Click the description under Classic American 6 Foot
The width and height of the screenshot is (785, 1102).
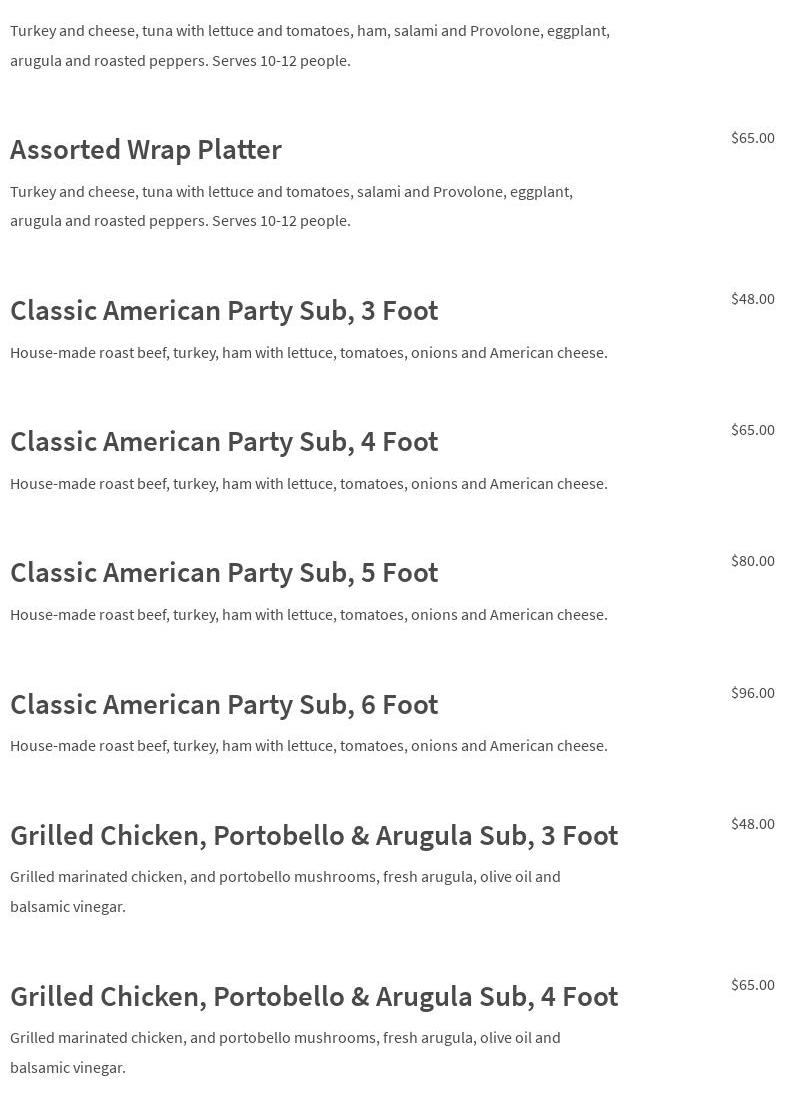(x=308, y=746)
